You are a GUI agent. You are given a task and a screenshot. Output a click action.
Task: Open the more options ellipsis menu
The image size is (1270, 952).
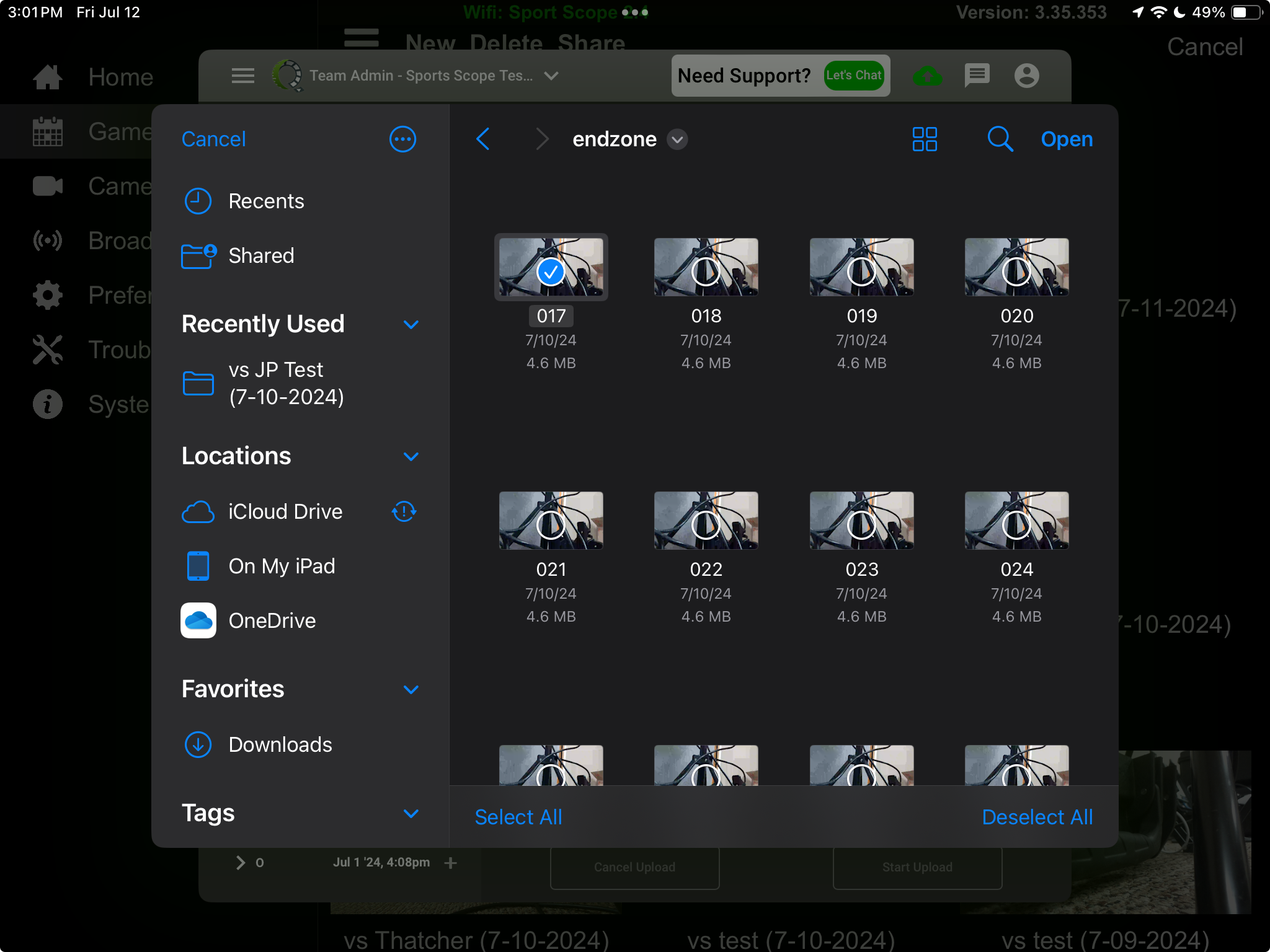coord(402,139)
